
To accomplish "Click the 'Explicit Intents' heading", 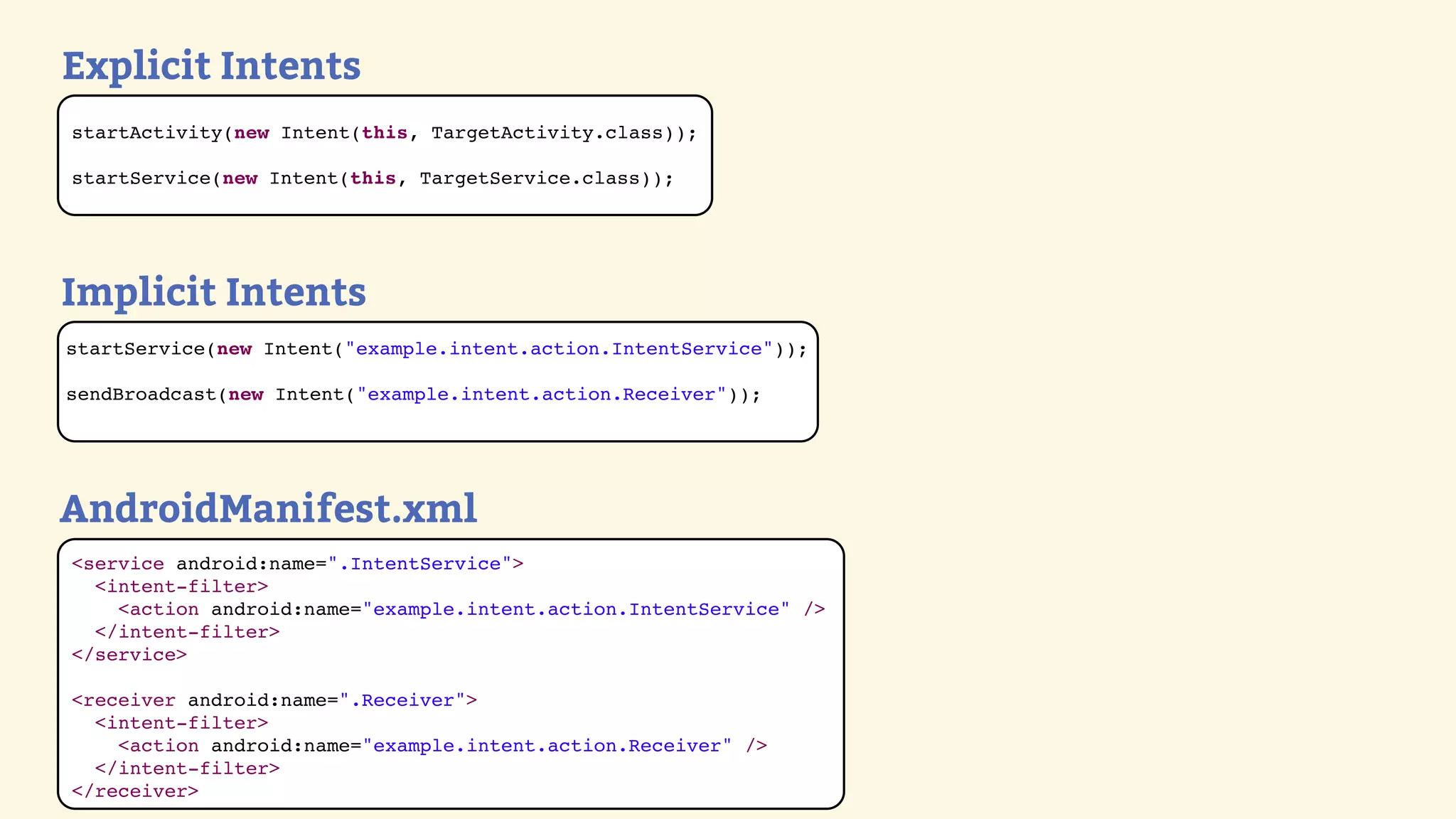I will coord(212,65).
